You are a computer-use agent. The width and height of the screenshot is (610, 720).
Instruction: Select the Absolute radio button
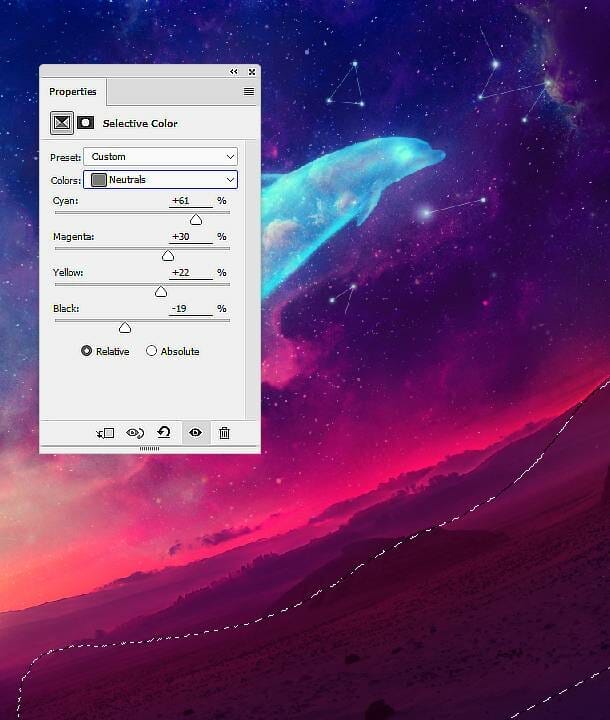tap(151, 351)
